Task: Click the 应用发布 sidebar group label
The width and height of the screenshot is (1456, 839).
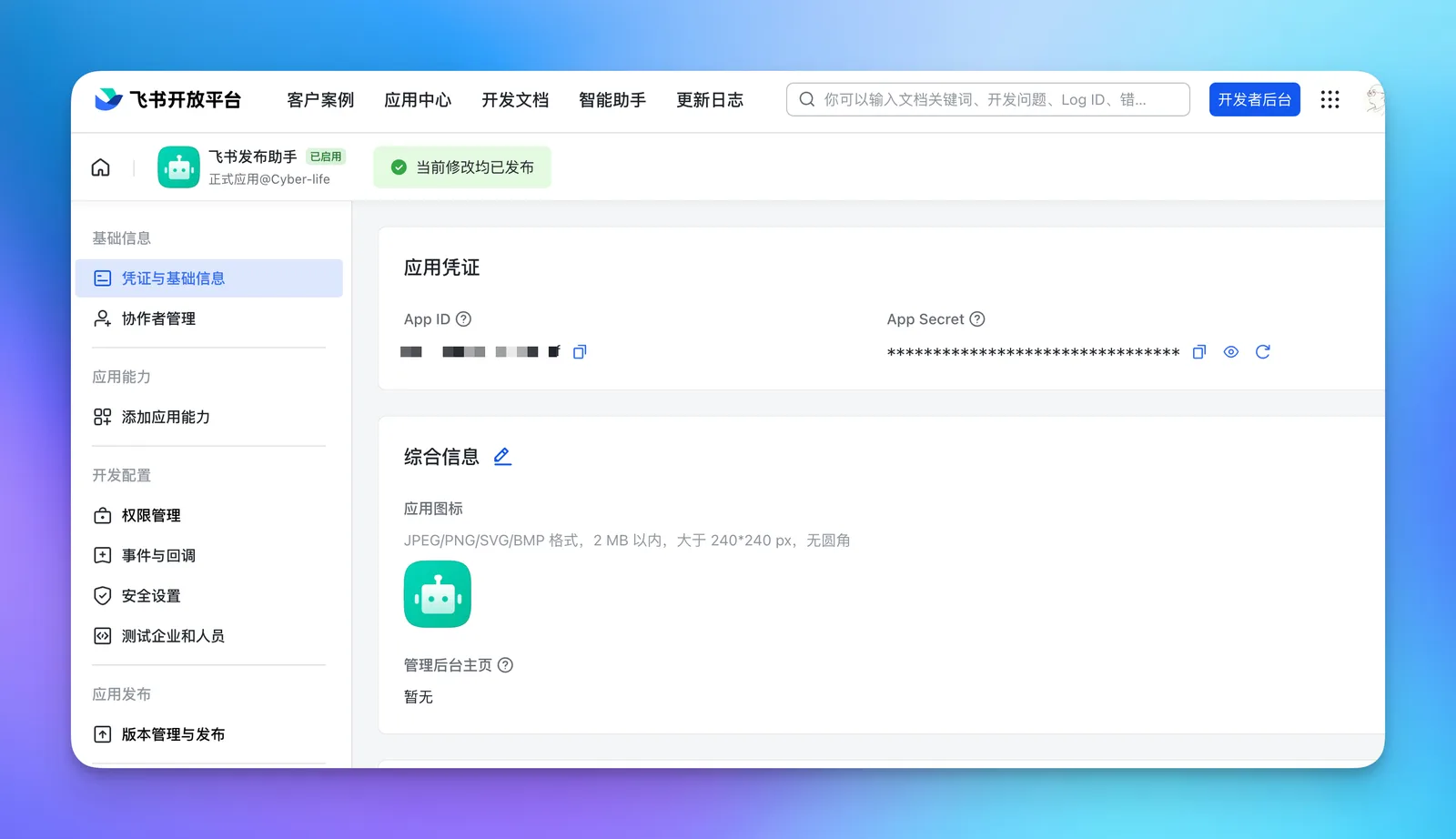Action: point(121,694)
